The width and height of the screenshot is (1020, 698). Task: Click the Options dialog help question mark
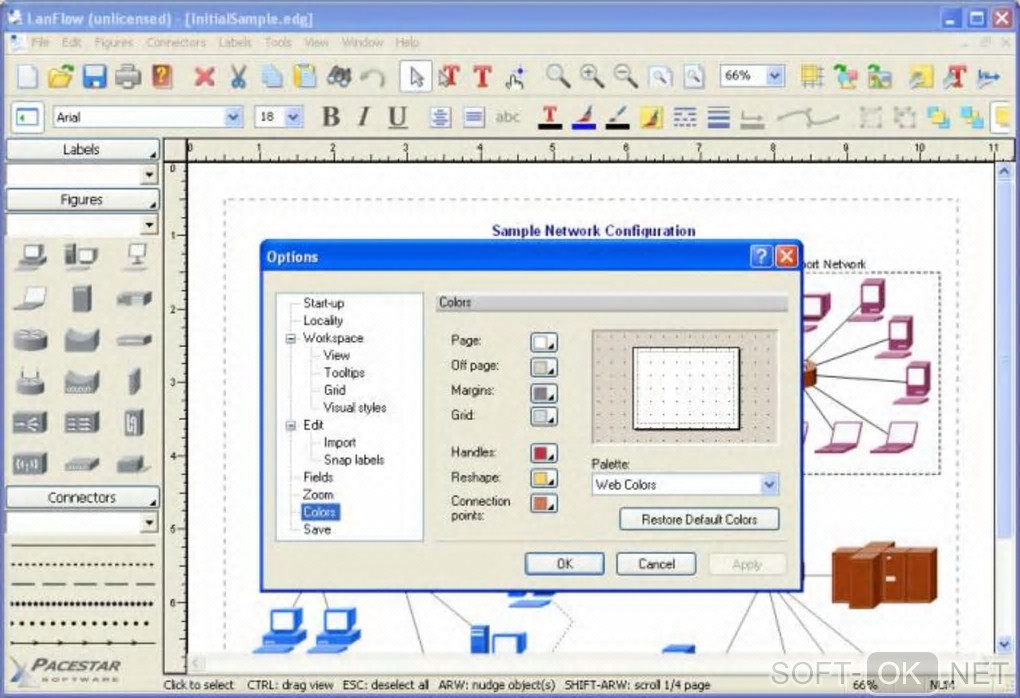click(761, 256)
